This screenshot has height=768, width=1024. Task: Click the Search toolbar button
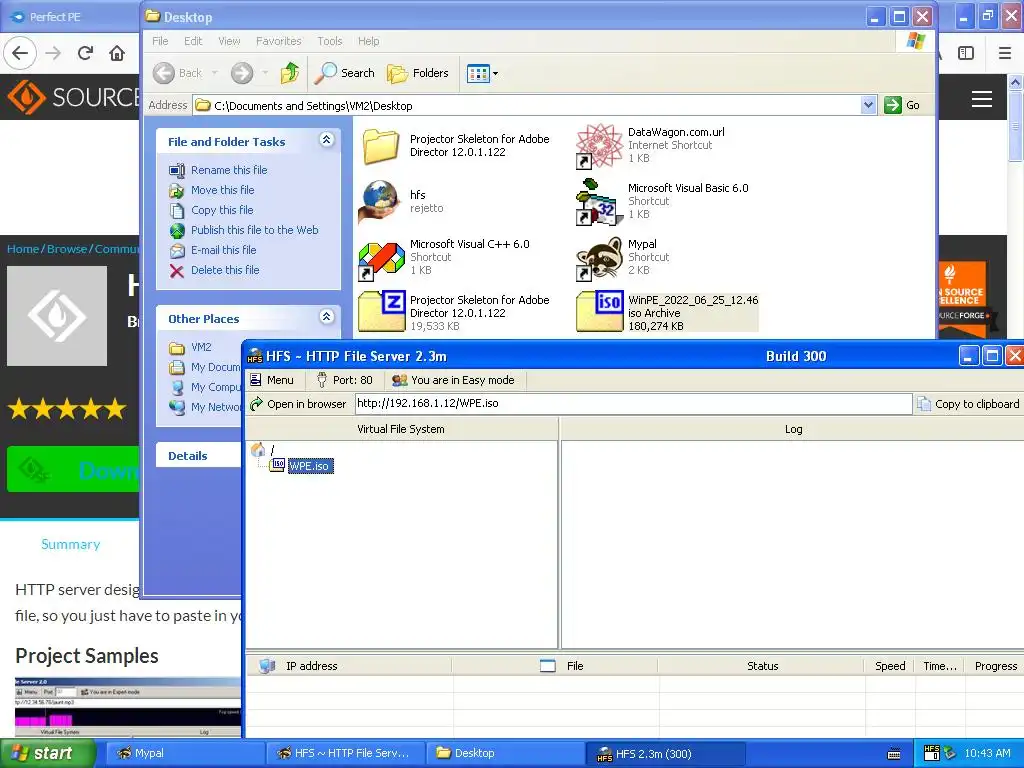tap(344, 73)
